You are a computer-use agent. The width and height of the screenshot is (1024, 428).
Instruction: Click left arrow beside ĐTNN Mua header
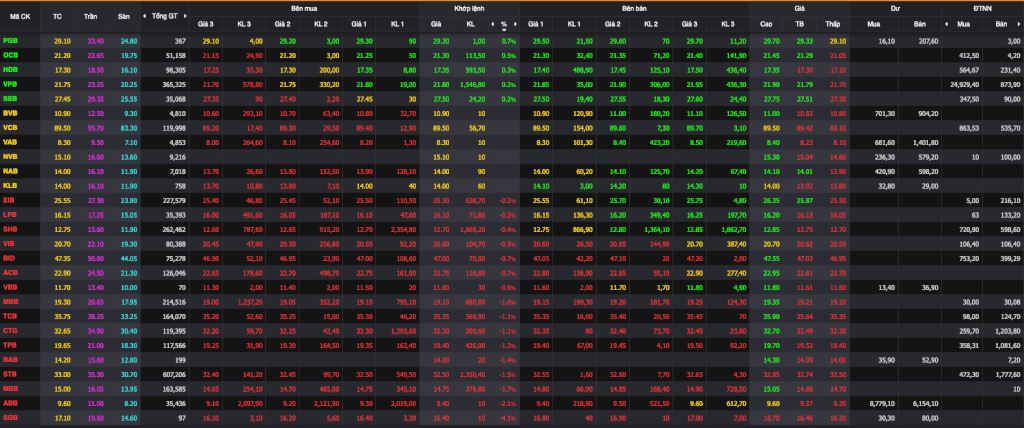tap(948, 24)
